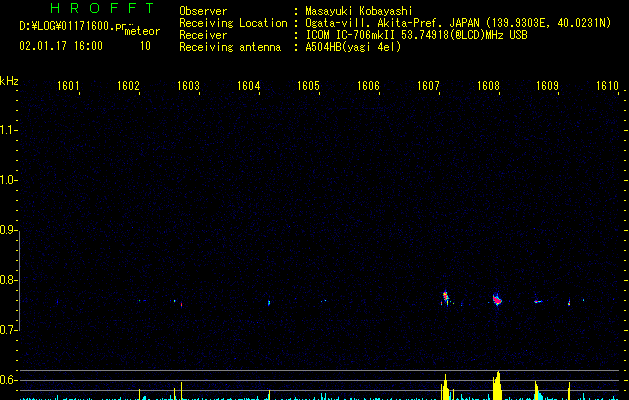629x400 pixels.
Task: Click the horizontal echo streak before 1609
Action: click(538, 301)
